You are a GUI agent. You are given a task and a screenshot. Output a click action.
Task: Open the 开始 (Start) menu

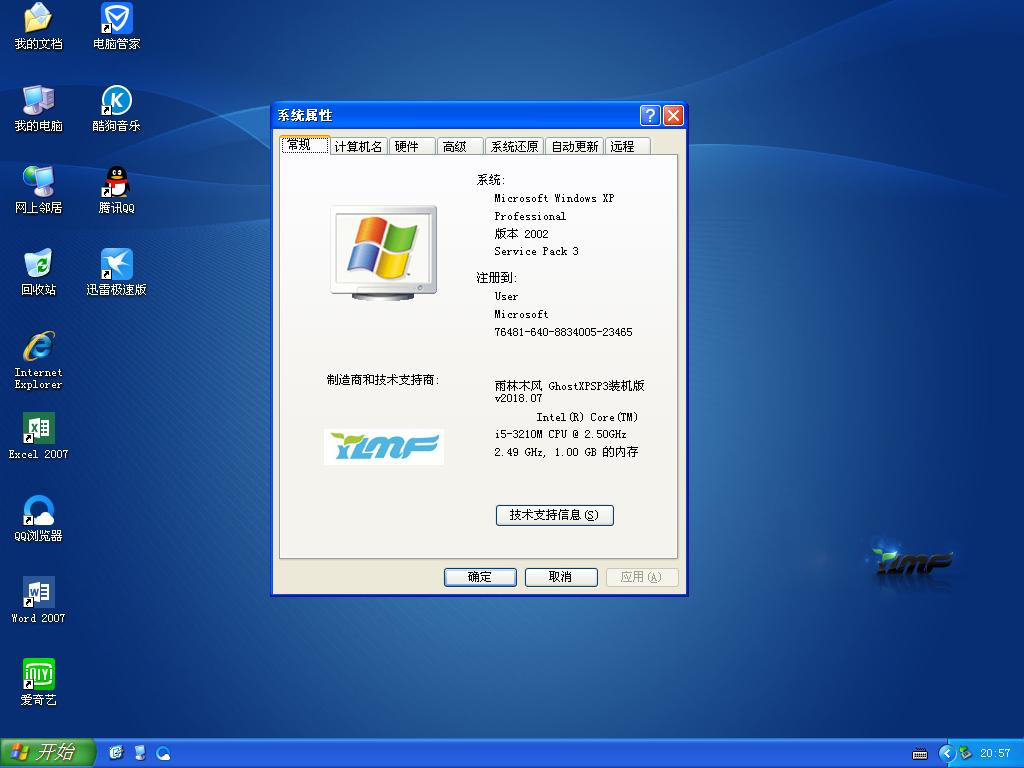coord(47,752)
